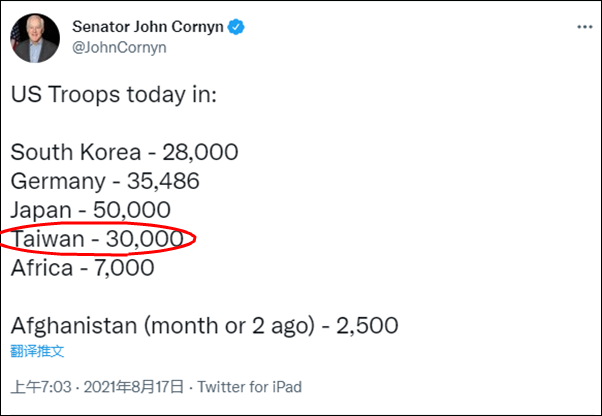Click the Germany - 35,486 line
Image resolution: width=602 pixels, height=416 pixels.
pos(105,182)
